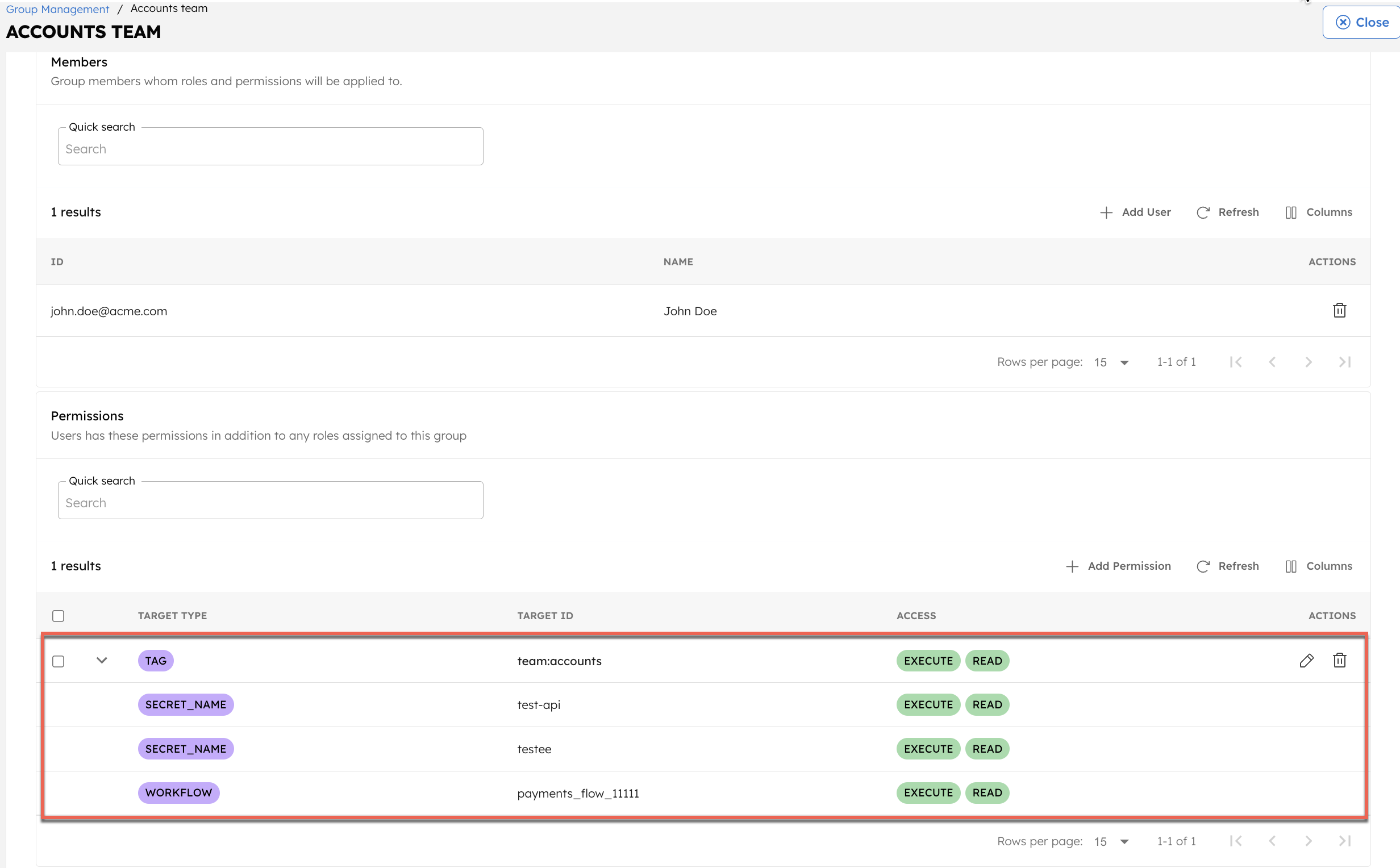Go to first page of Members table

(x=1236, y=362)
